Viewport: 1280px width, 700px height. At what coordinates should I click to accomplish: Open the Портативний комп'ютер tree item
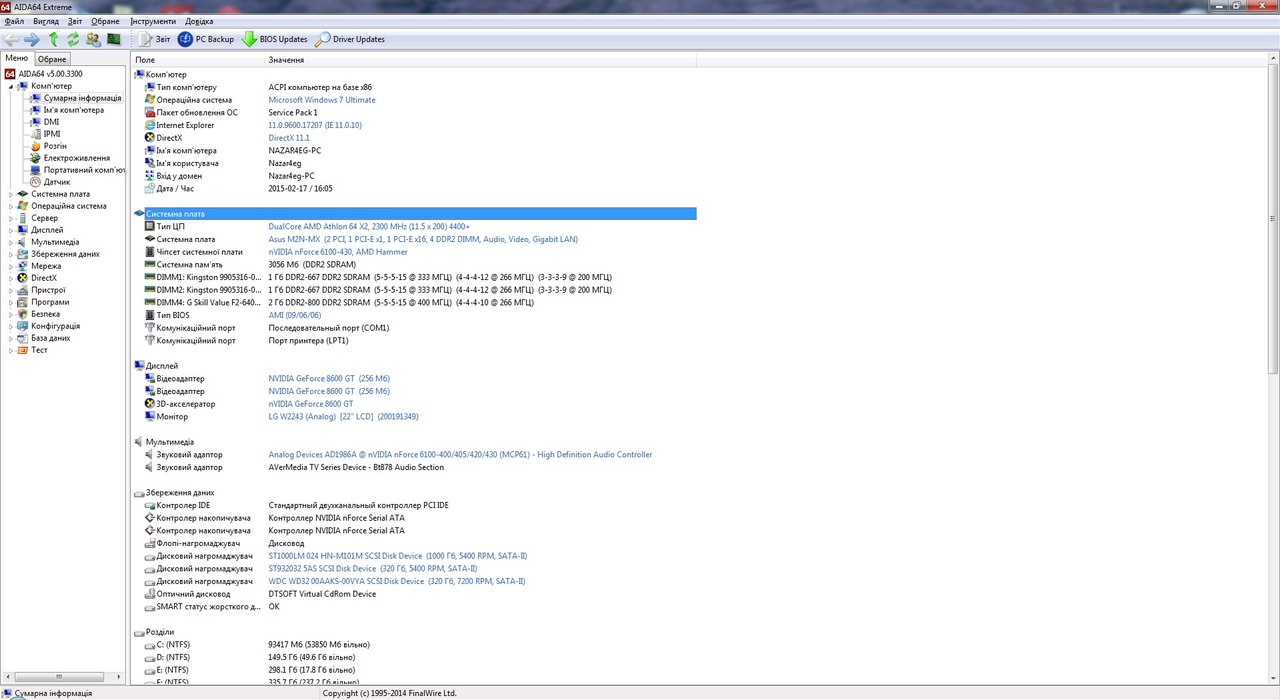tap(84, 170)
